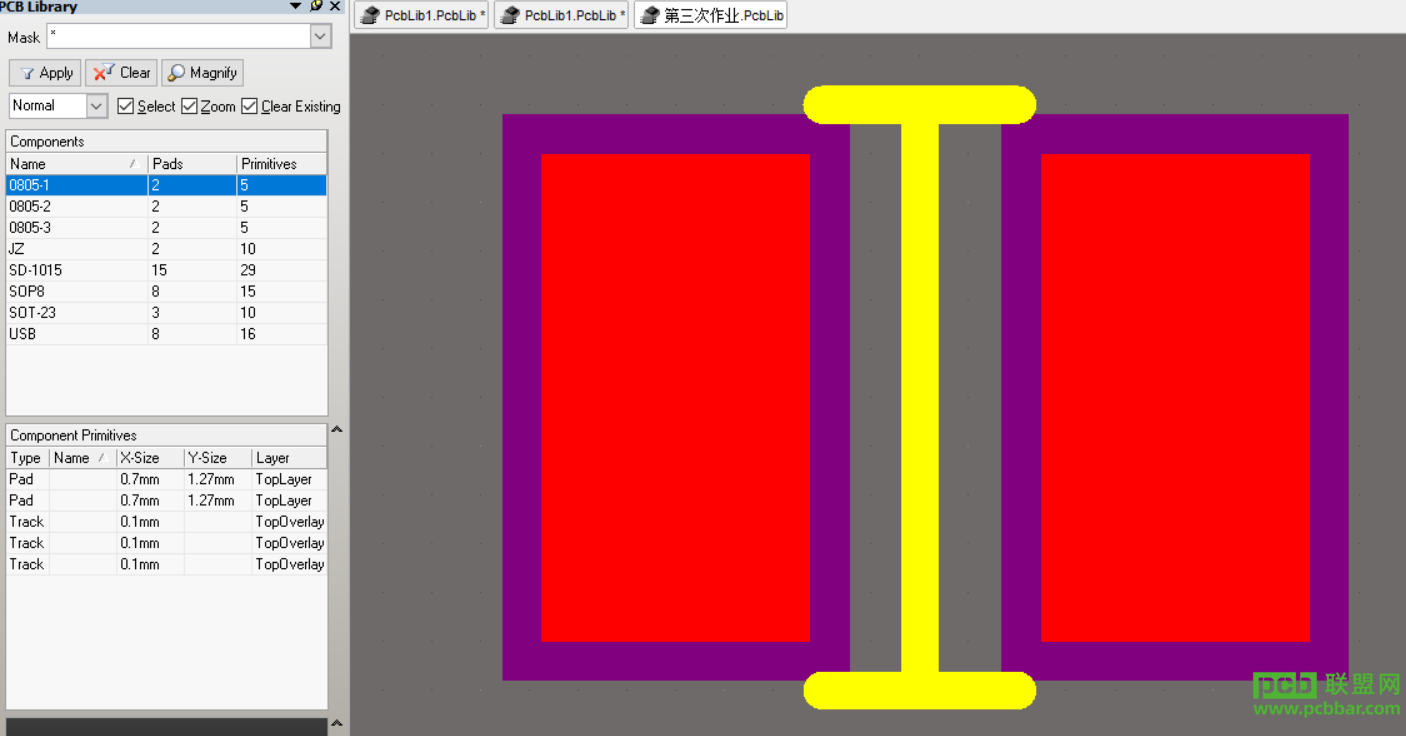Open PCB Library panel options arrow
Image resolution: width=1406 pixels, height=736 pixels.
point(295,6)
